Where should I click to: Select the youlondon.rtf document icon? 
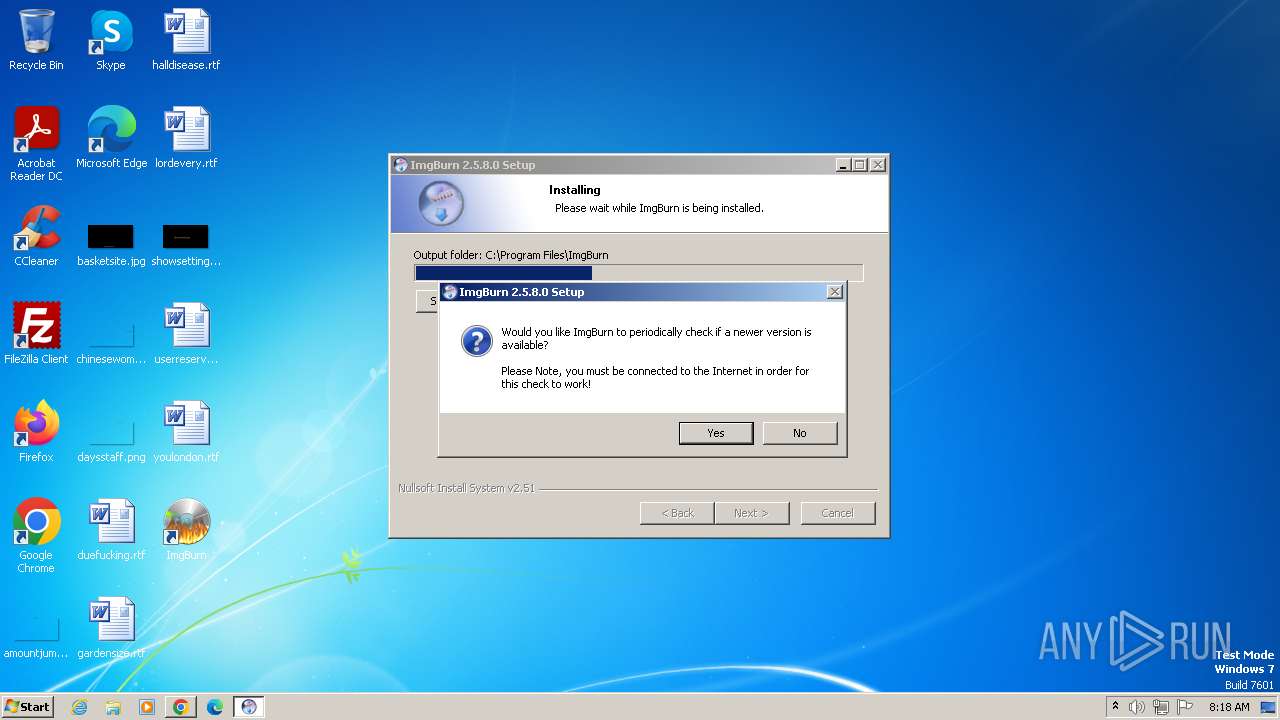[x=186, y=432]
